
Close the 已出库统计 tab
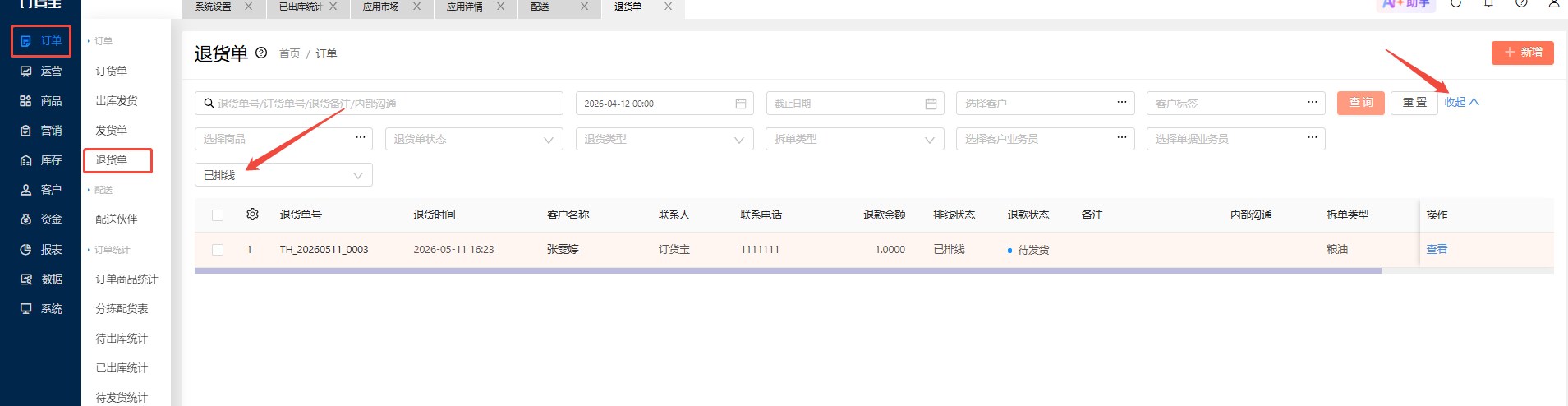click(333, 7)
